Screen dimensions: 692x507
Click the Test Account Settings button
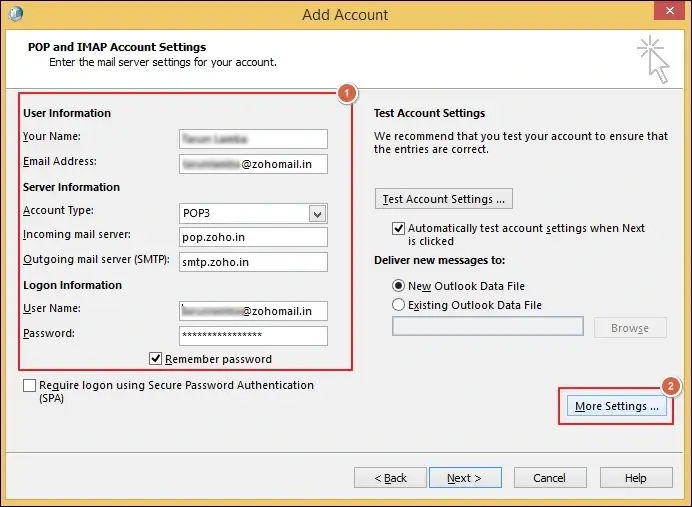[x=444, y=199]
